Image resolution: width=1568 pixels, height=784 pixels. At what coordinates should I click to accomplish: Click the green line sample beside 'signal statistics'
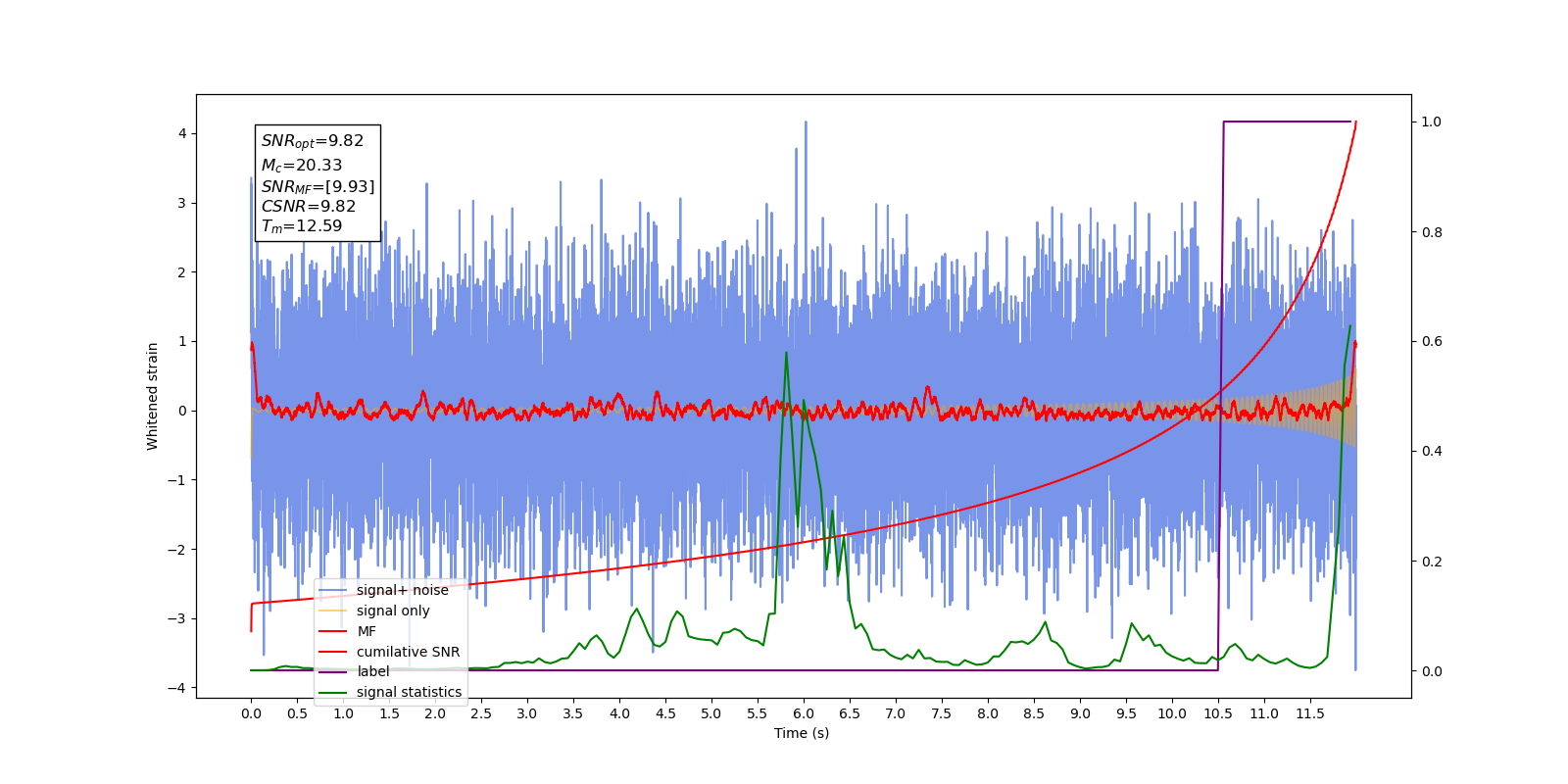[333, 692]
